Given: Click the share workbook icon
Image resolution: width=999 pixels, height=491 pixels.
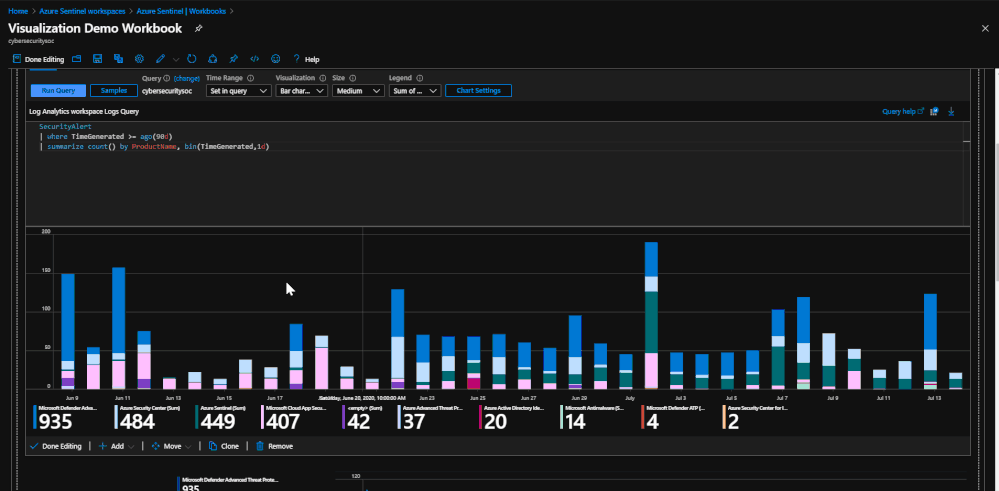Looking at the screenshot, I should tap(213, 59).
